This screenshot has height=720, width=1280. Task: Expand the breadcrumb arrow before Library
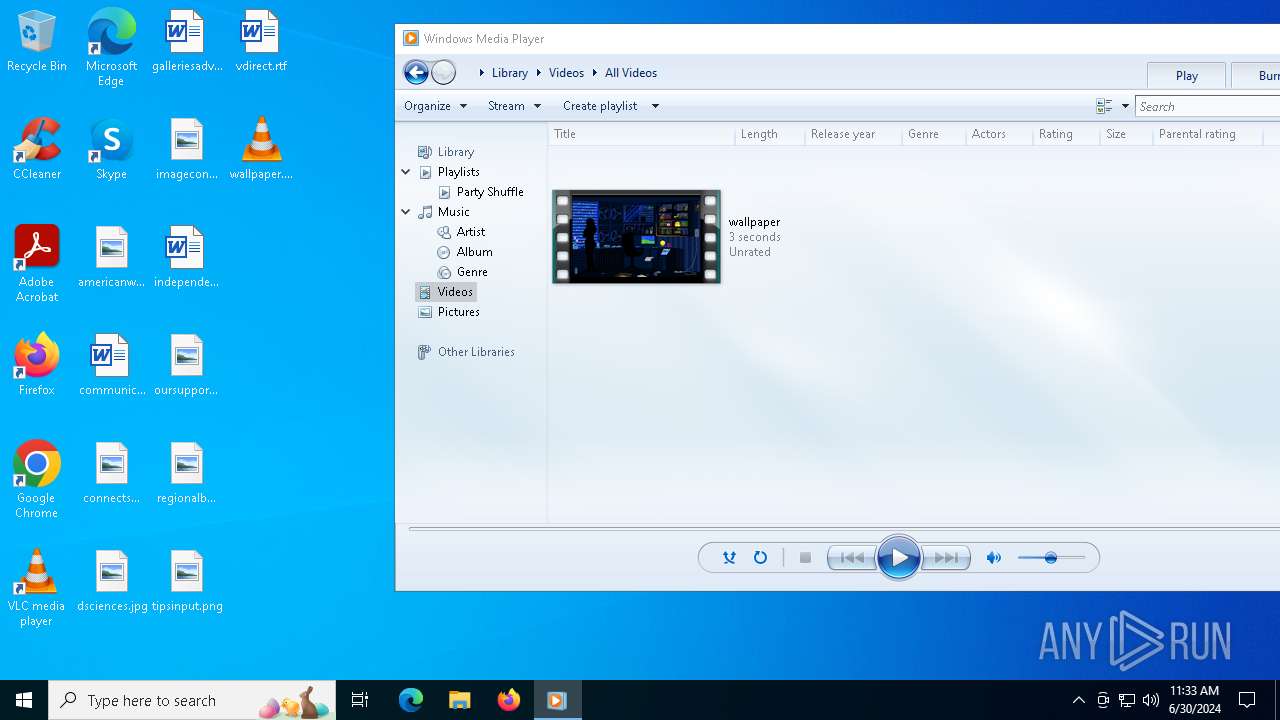481,73
